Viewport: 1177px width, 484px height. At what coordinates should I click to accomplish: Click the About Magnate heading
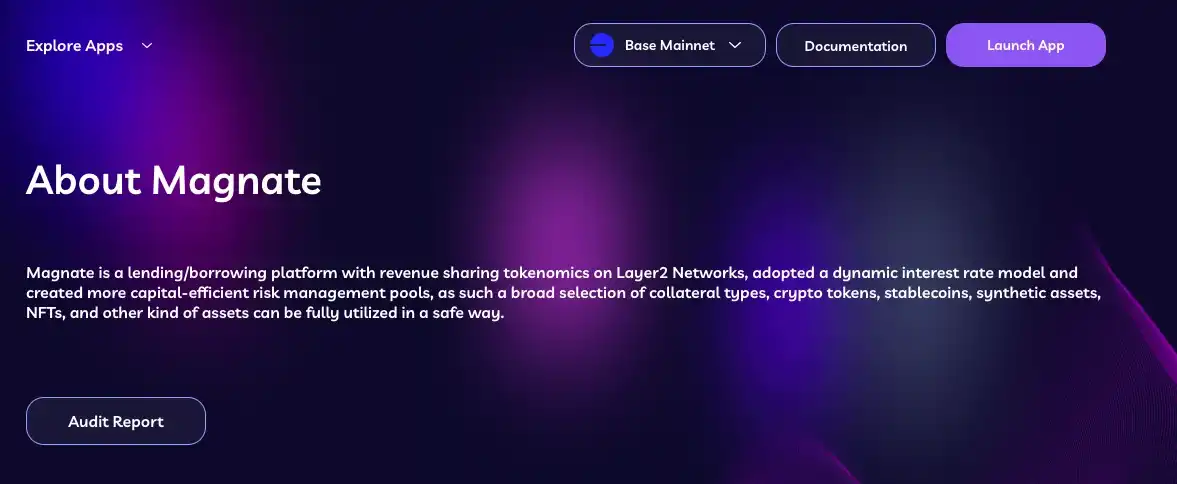pos(173,180)
